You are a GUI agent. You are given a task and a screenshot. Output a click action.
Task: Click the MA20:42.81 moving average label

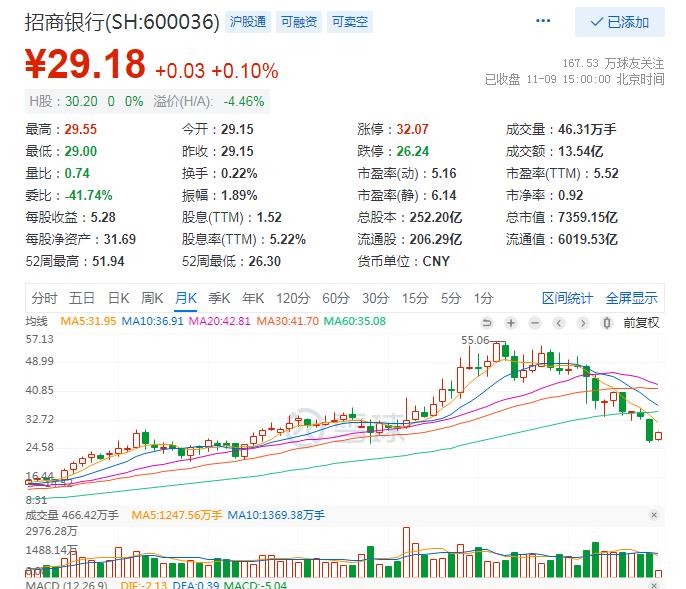(220, 321)
